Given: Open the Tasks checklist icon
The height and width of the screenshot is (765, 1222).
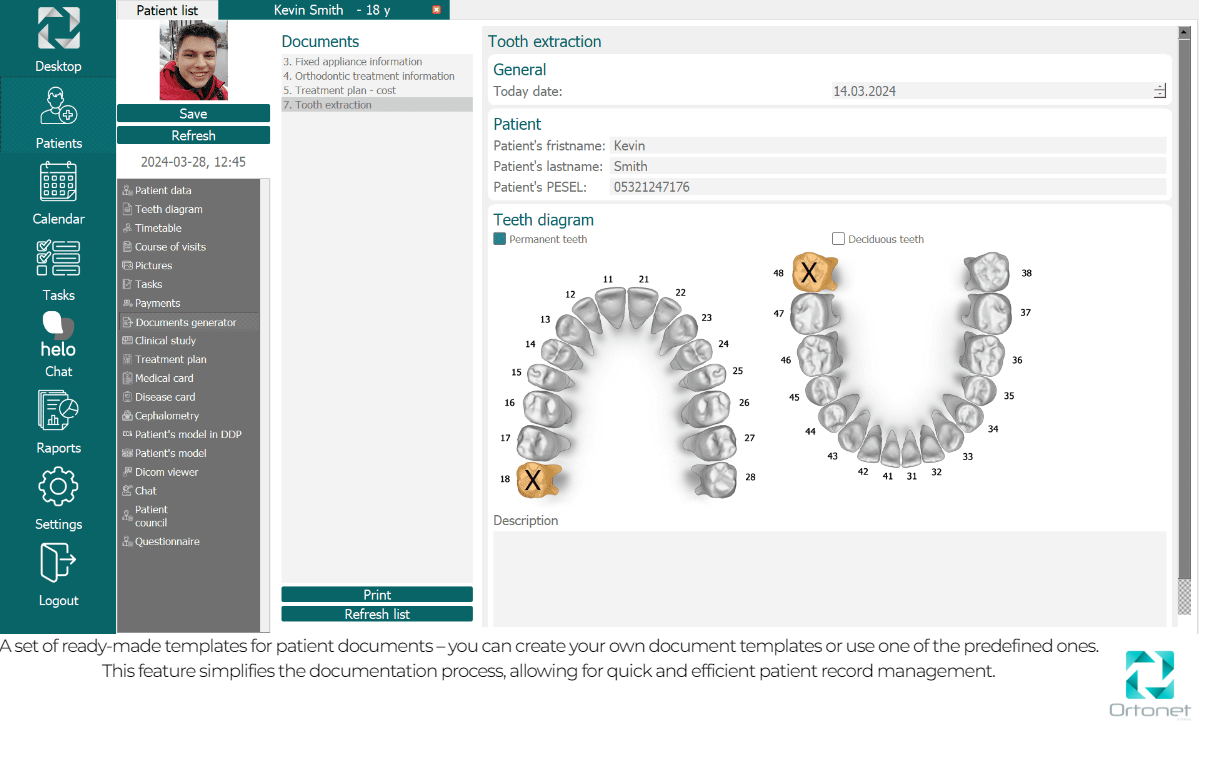Looking at the screenshot, I should [x=58, y=258].
